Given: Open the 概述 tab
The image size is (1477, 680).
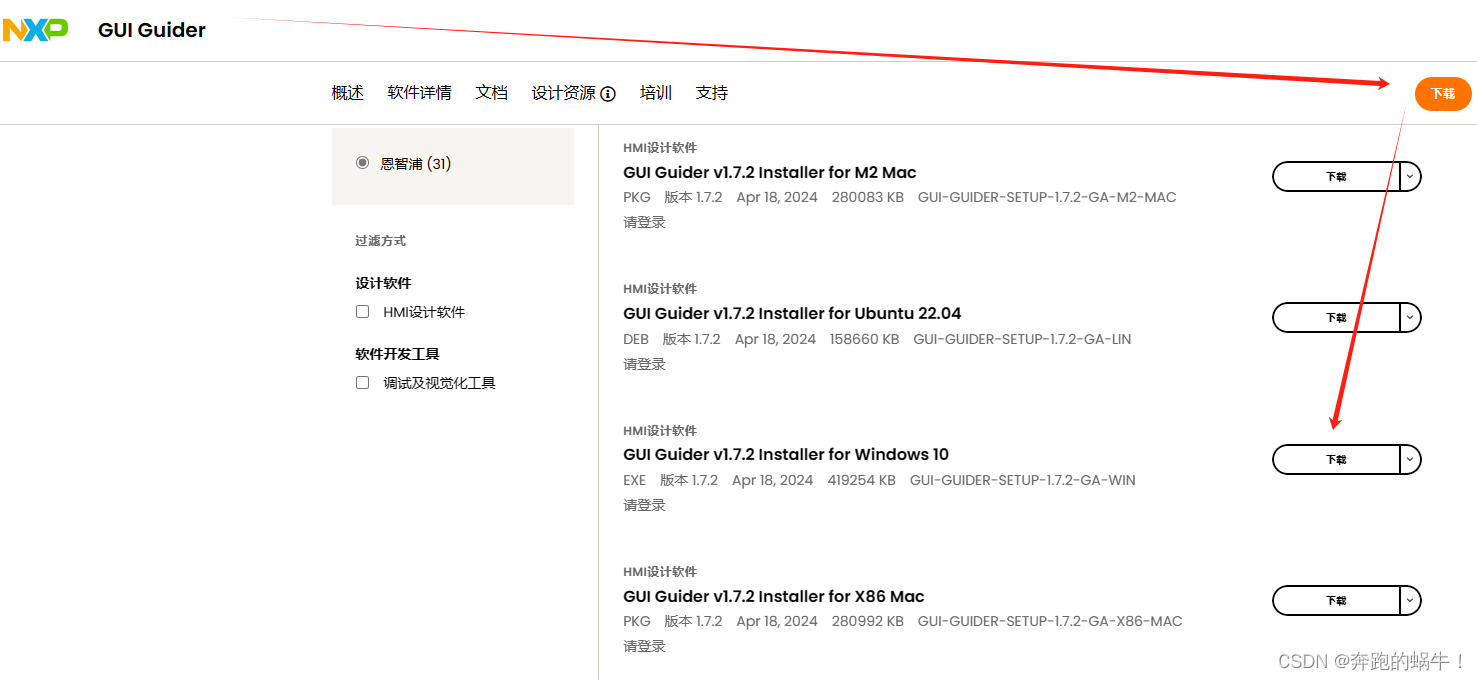Looking at the screenshot, I should click(347, 93).
